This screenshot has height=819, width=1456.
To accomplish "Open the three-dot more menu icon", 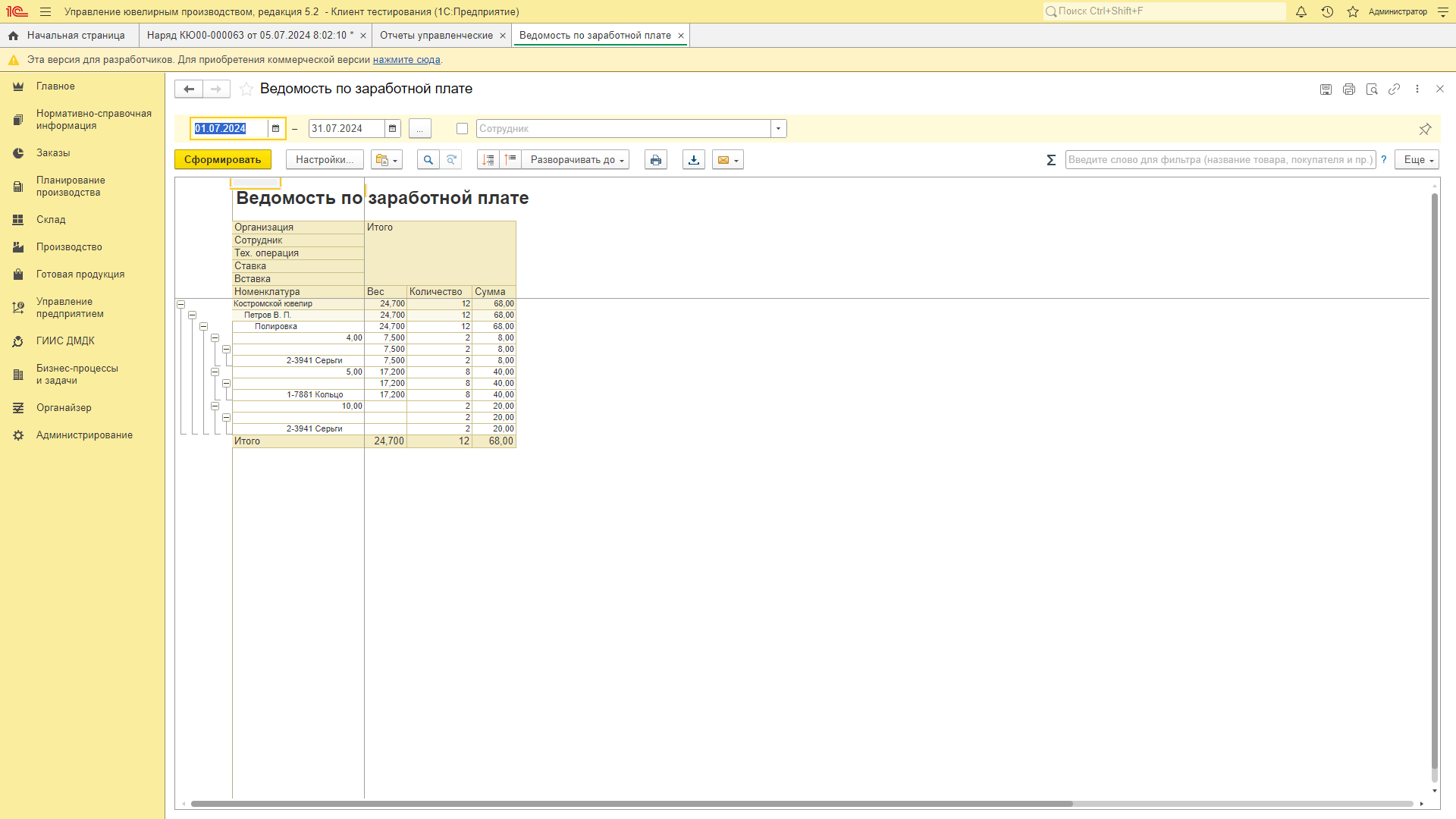I will click(1417, 89).
